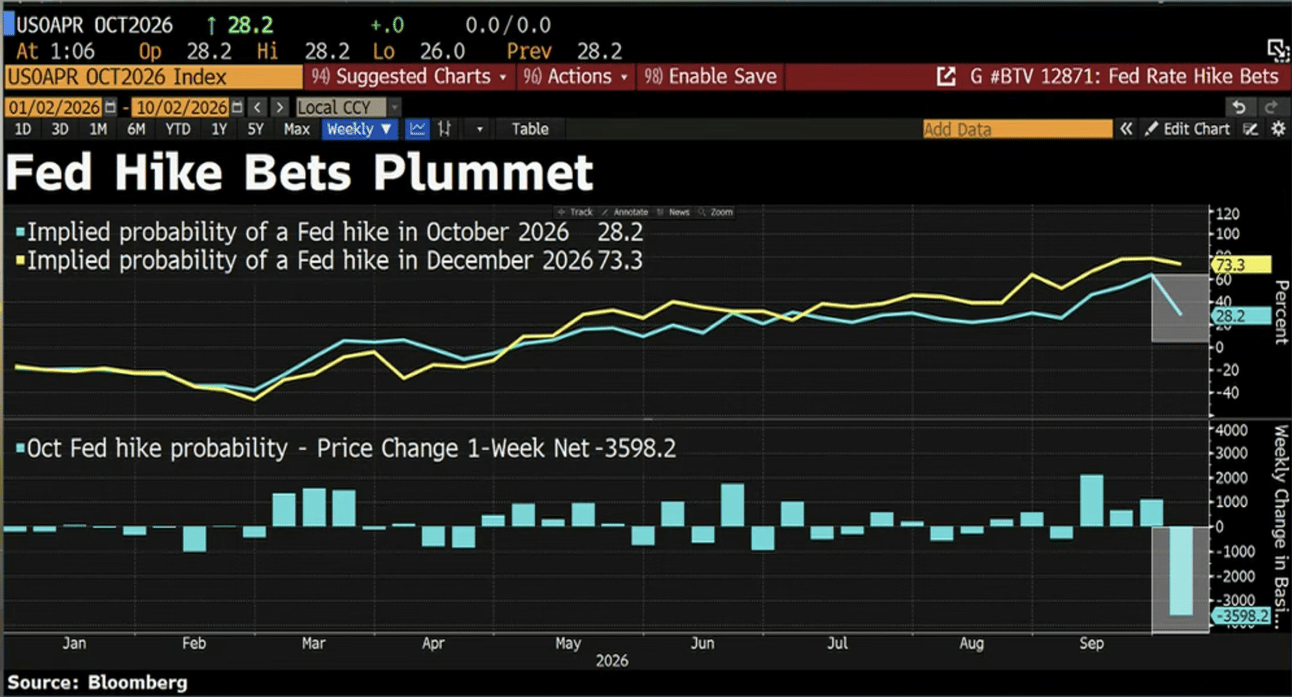Click the -3598.2 axis value label

(x=1240, y=617)
